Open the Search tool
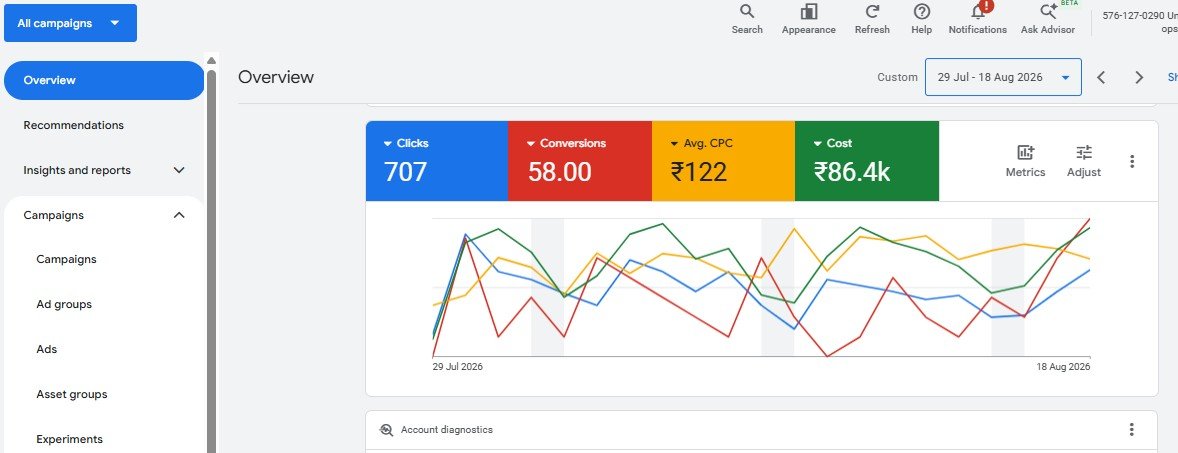This screenshot has height=453, width=1178. tap(747, 20)
